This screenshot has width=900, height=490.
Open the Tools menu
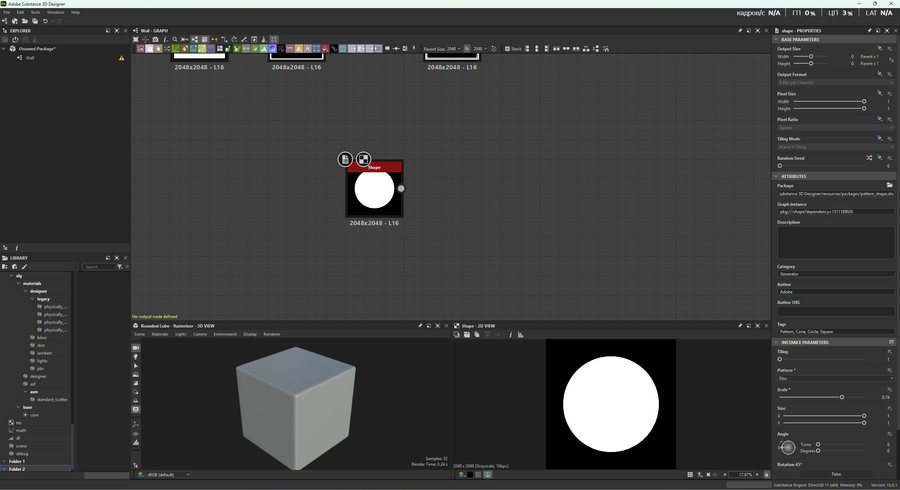pos(35,12)
